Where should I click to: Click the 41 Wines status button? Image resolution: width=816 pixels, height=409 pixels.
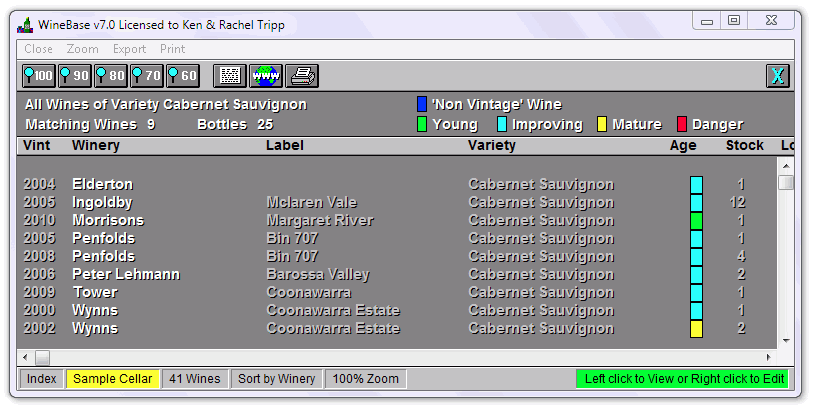click(x=195, y=379)
